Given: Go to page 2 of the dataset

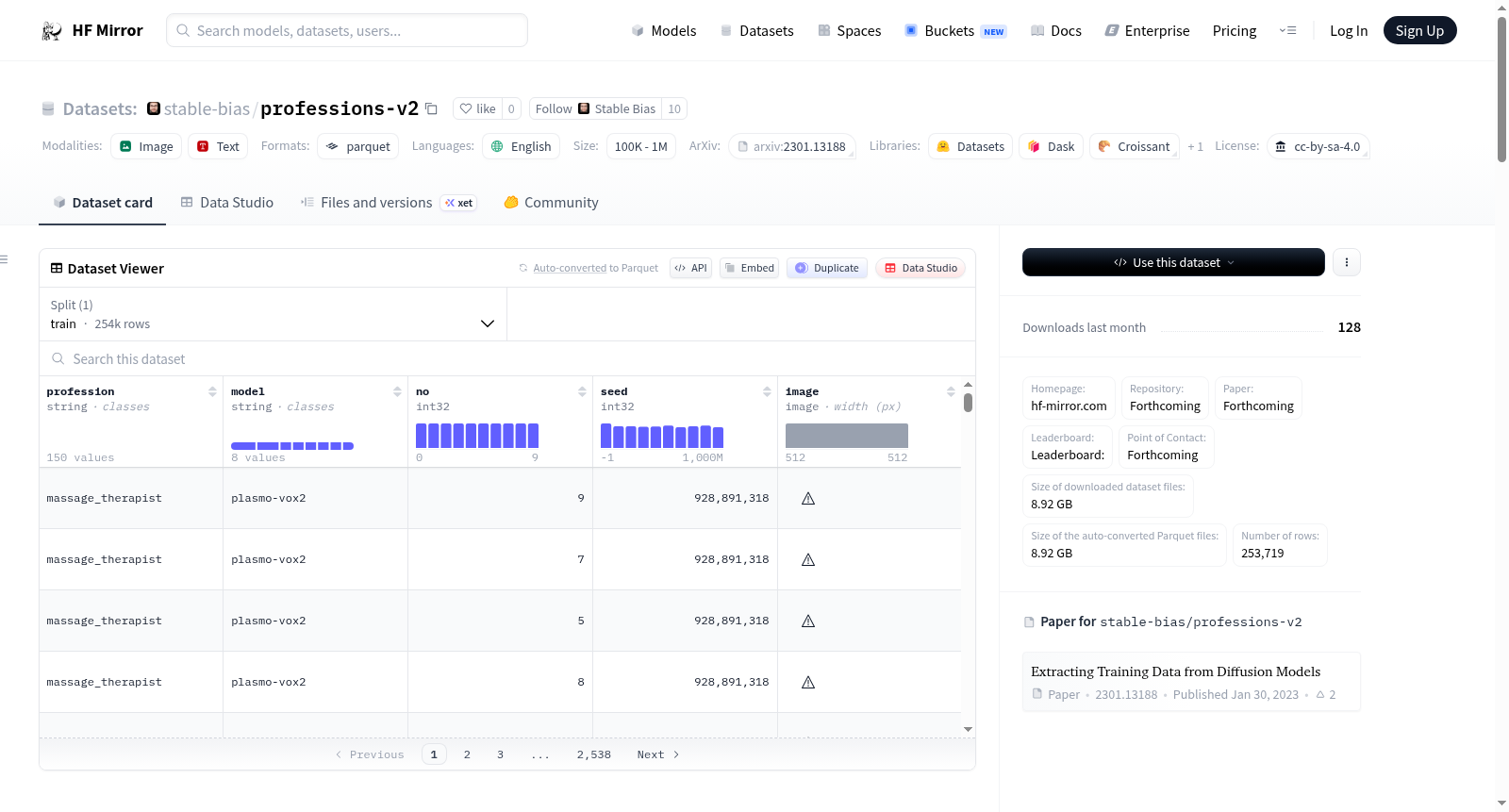Looking at the screenshot, I should point(467,754).
